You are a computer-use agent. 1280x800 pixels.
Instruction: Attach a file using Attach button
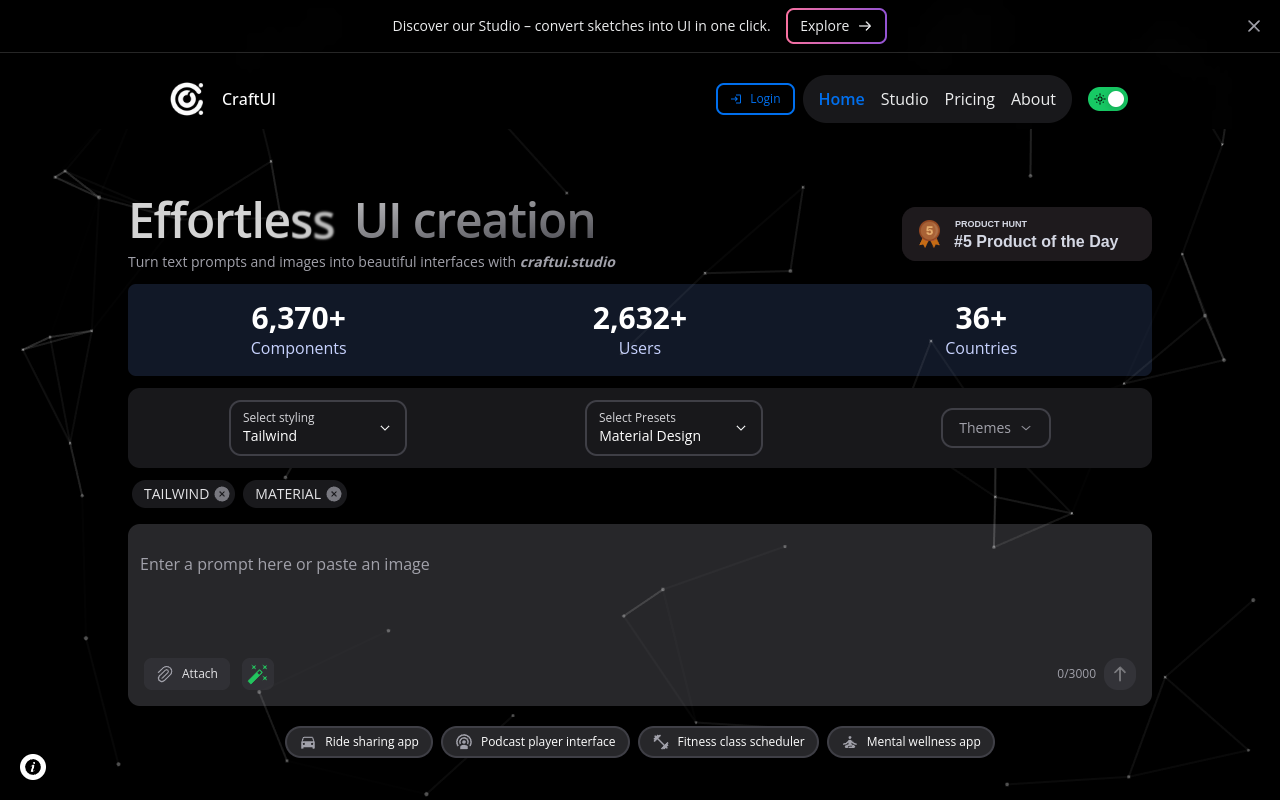click(x=187, y=674)
